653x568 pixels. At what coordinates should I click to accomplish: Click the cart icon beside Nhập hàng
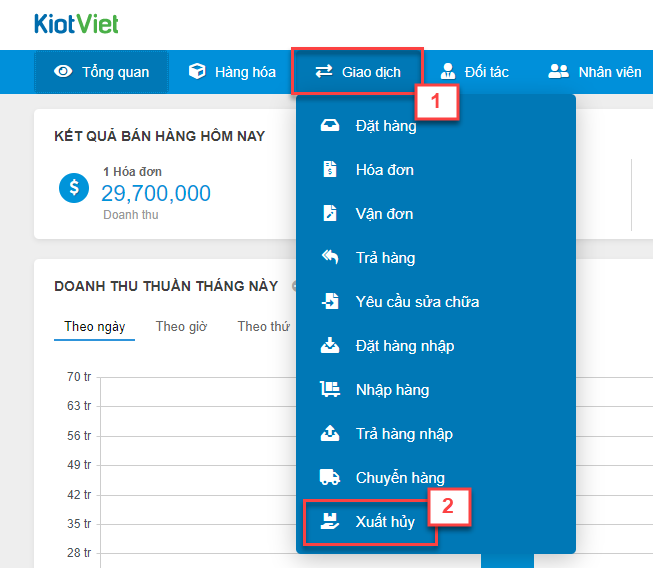point(330,390)
